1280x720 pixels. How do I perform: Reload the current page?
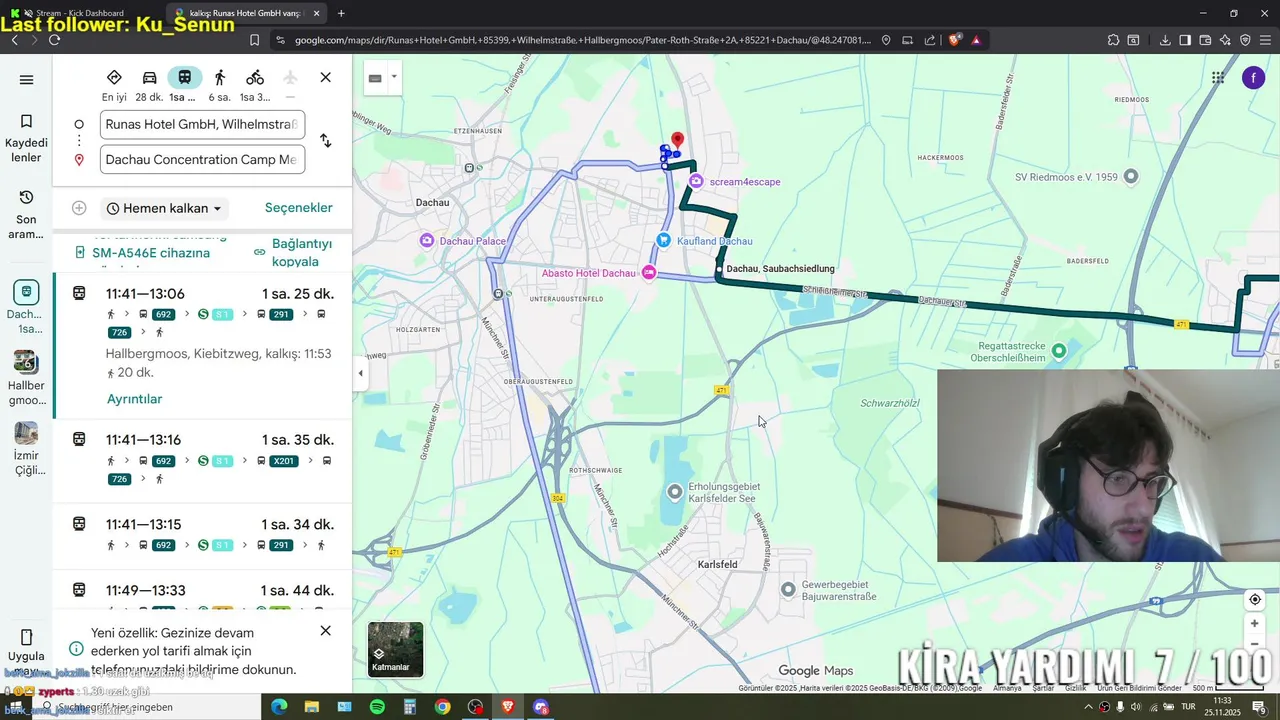pyautogui.click(x=54, y=40)
